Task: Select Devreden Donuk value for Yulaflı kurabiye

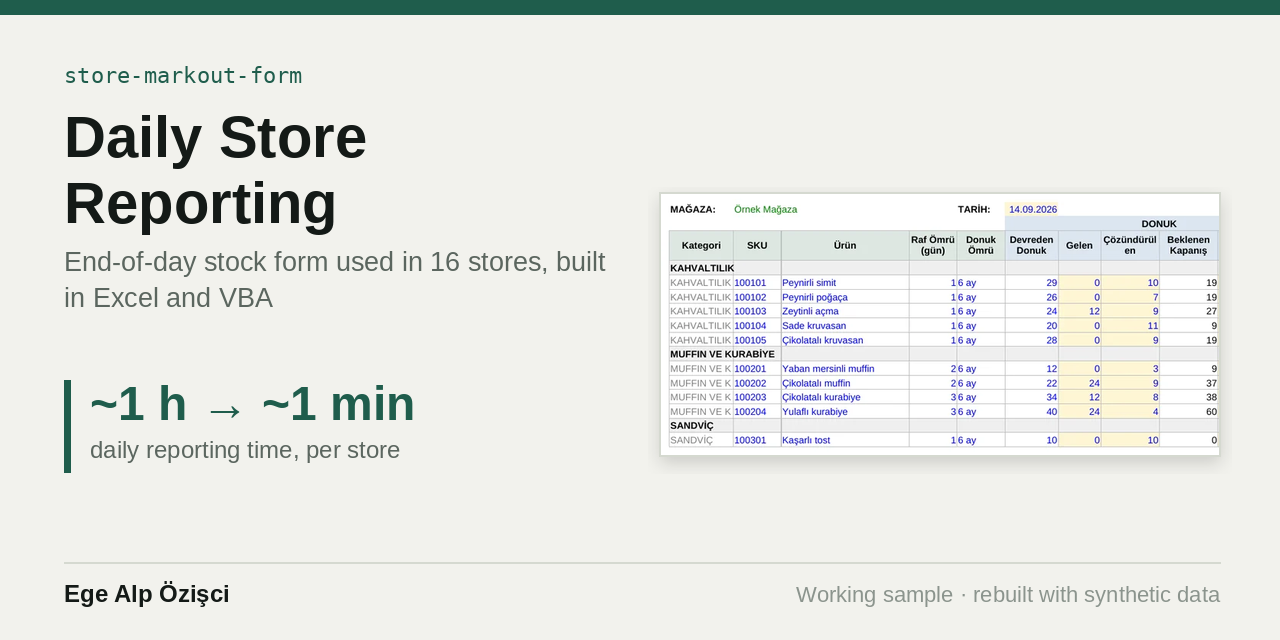Action: (1032, 412)
